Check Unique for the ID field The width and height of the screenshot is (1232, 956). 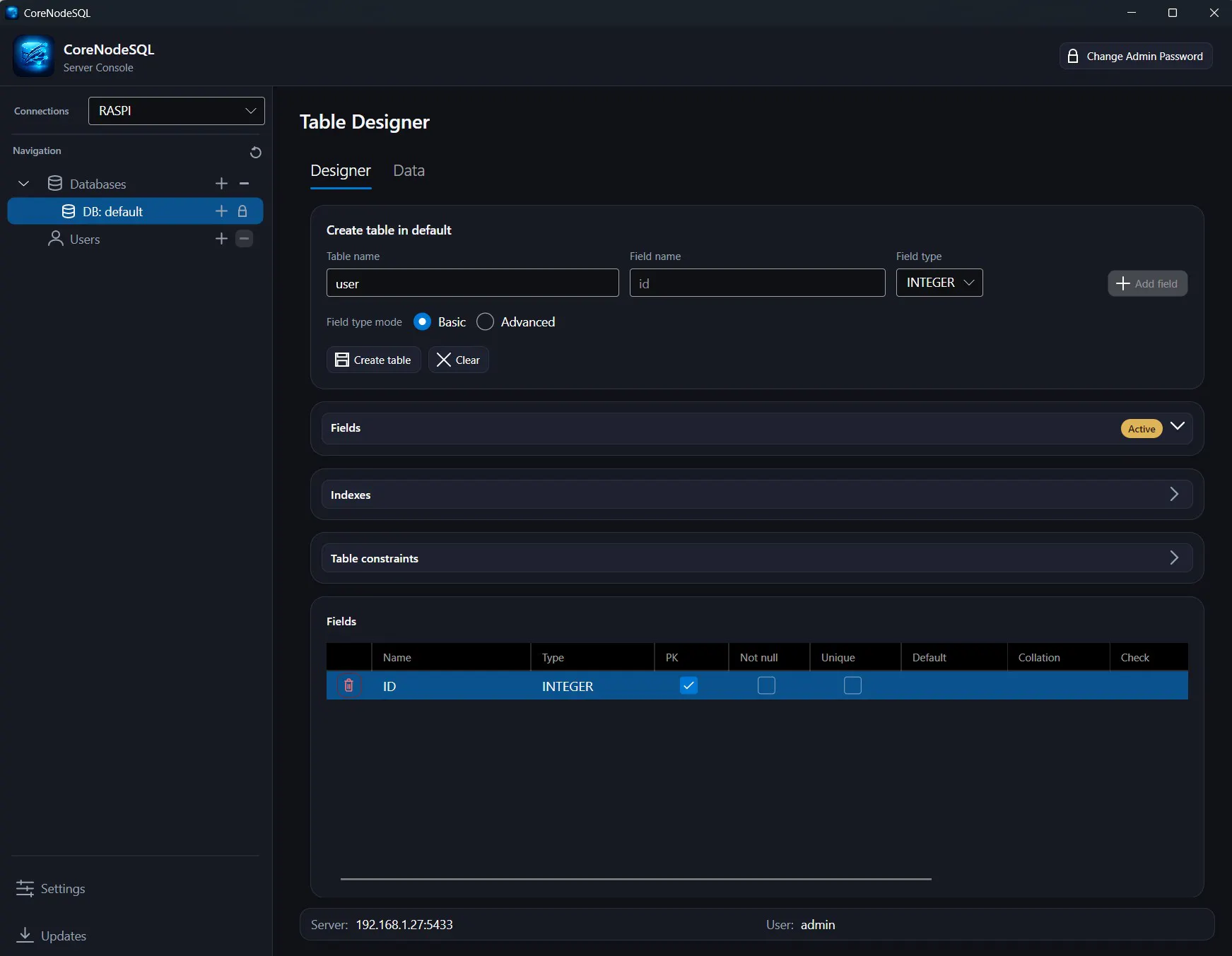[852, 685]
